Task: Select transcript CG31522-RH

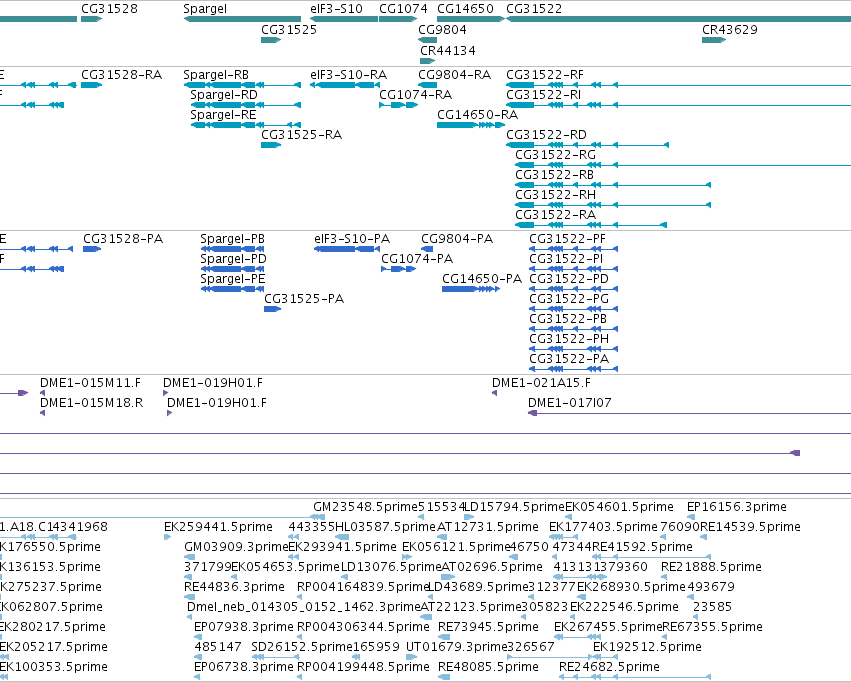Action: [613, 206]
